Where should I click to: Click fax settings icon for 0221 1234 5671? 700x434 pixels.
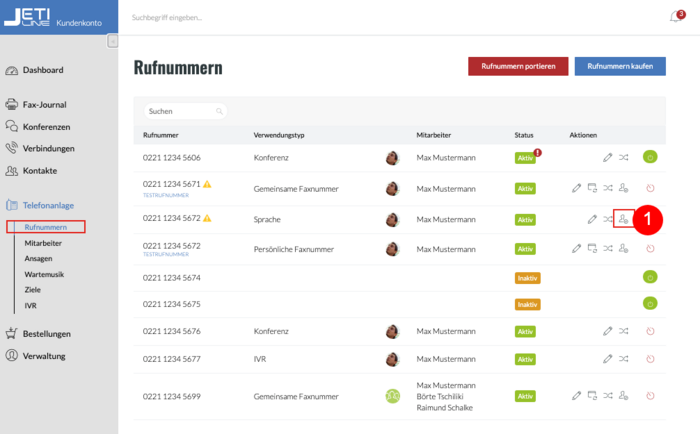tap(592, 188)
